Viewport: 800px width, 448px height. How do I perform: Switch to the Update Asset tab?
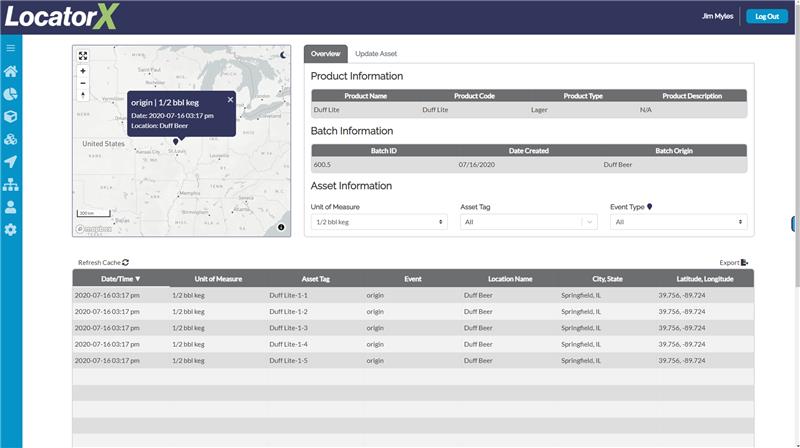coord(376,54)
